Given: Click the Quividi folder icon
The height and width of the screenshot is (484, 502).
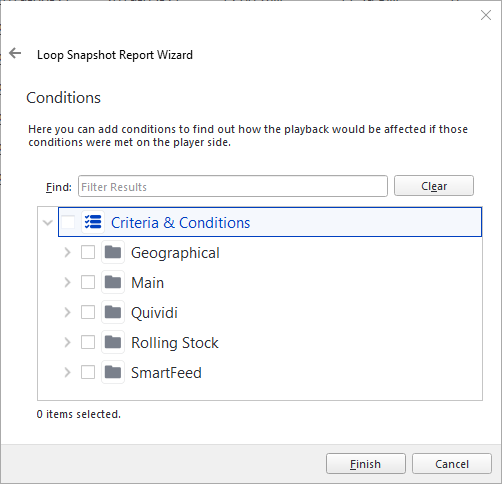Looking at the screenshot, I should [x=113, y=312].
